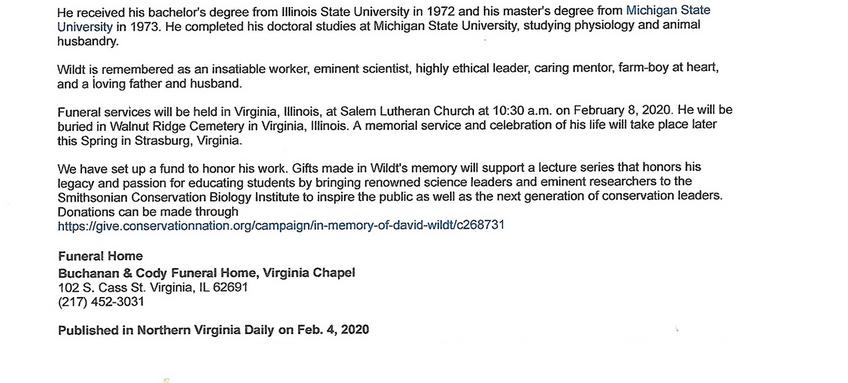
Task: Select the Buchanan & Cody Funeral Home name
Action: (207, 273)
